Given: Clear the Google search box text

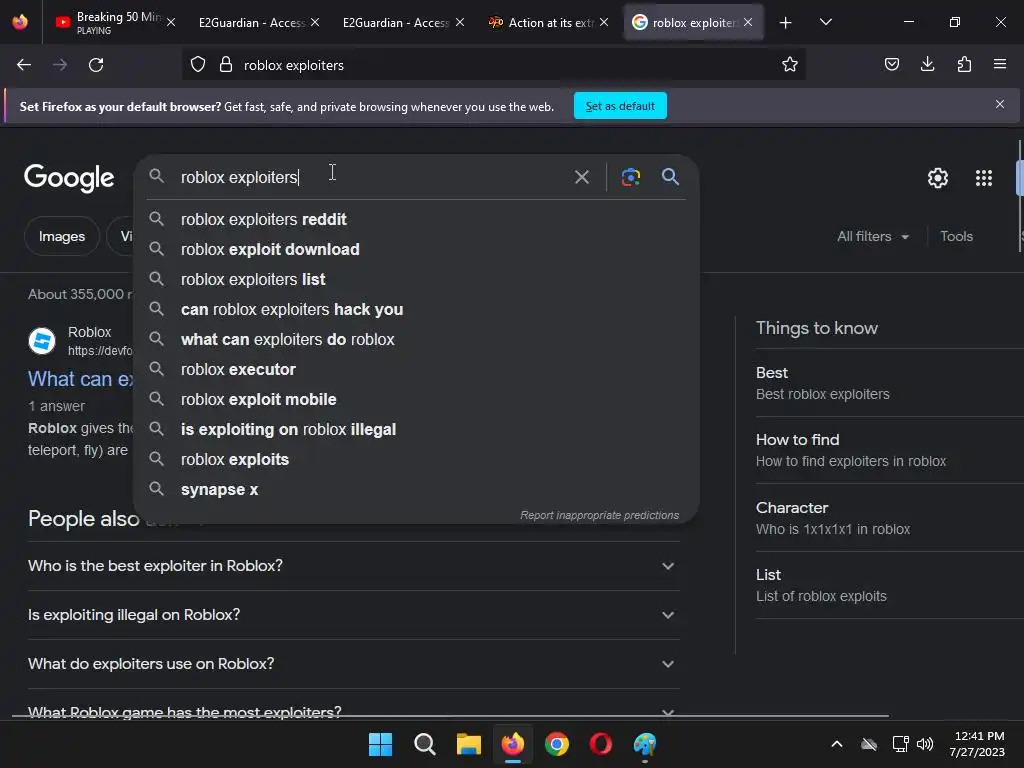Looking at the screenshot, I should pyautogui.click(x=581, y=177).
